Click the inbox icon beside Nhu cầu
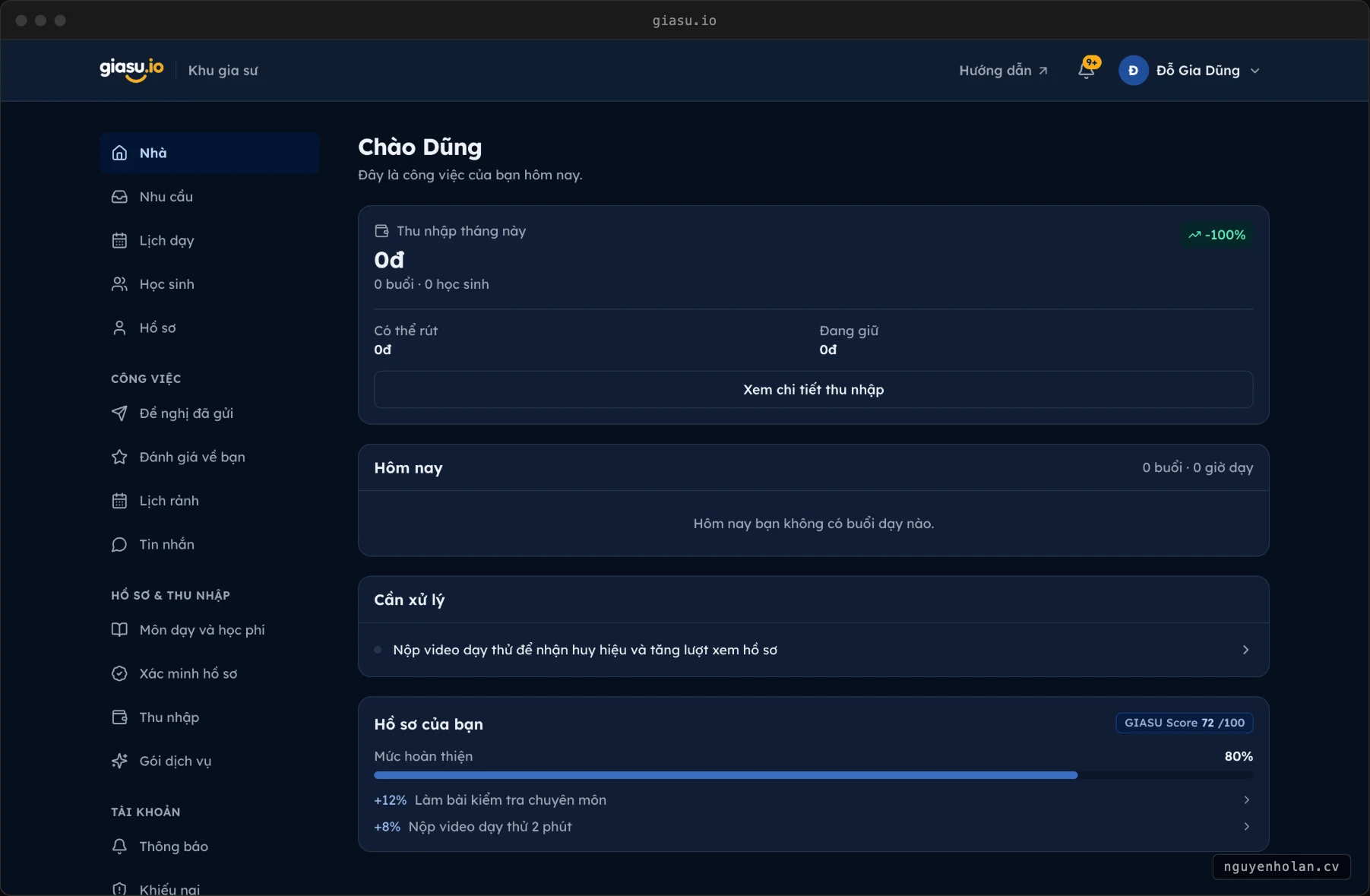Viewport: 1370px width, 896px height. click(x=119, y=197)
